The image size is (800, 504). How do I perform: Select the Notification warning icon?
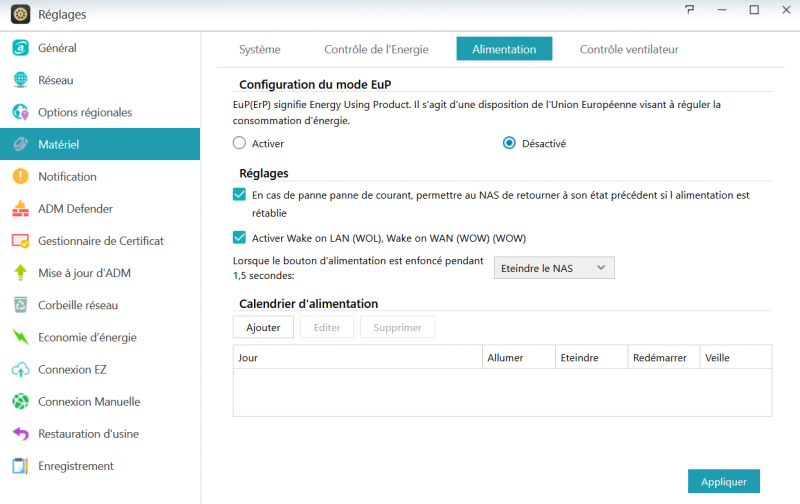20,177
